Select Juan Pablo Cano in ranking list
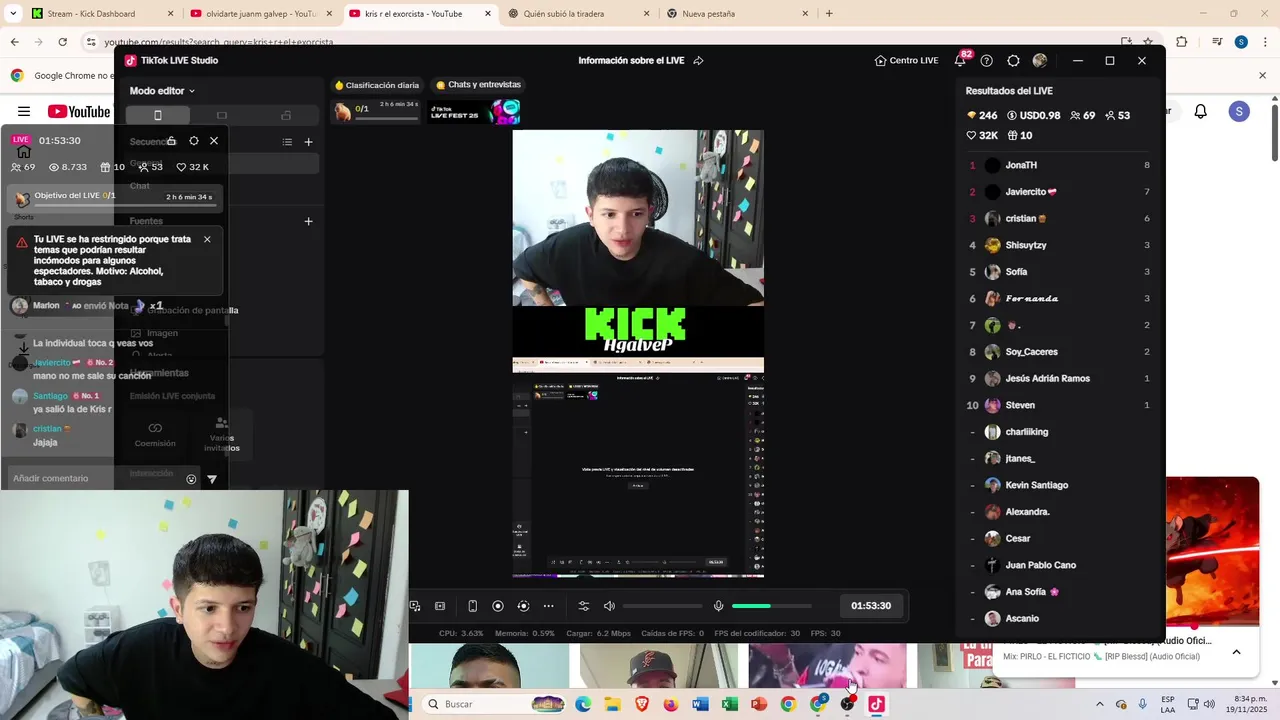The height and width of the screenshot is (720, 1280). click(1058, 565)
